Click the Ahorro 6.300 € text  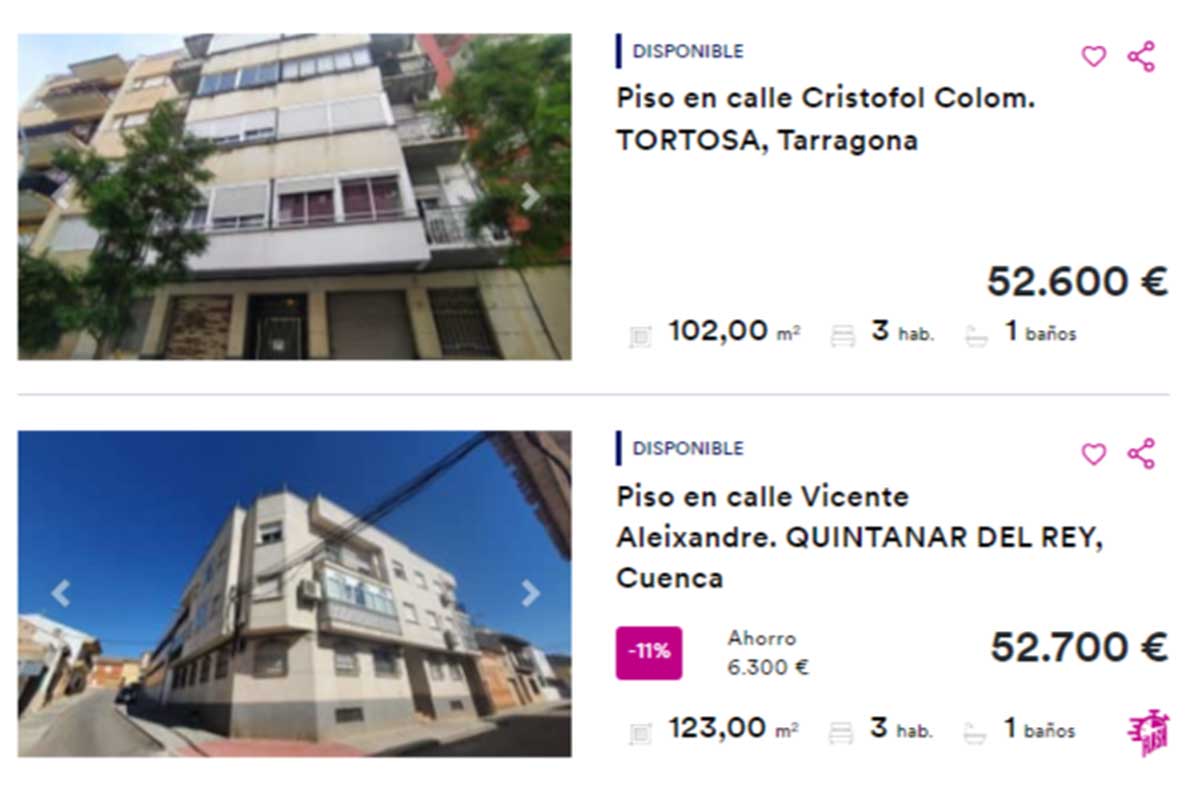(x=768, y=653)
